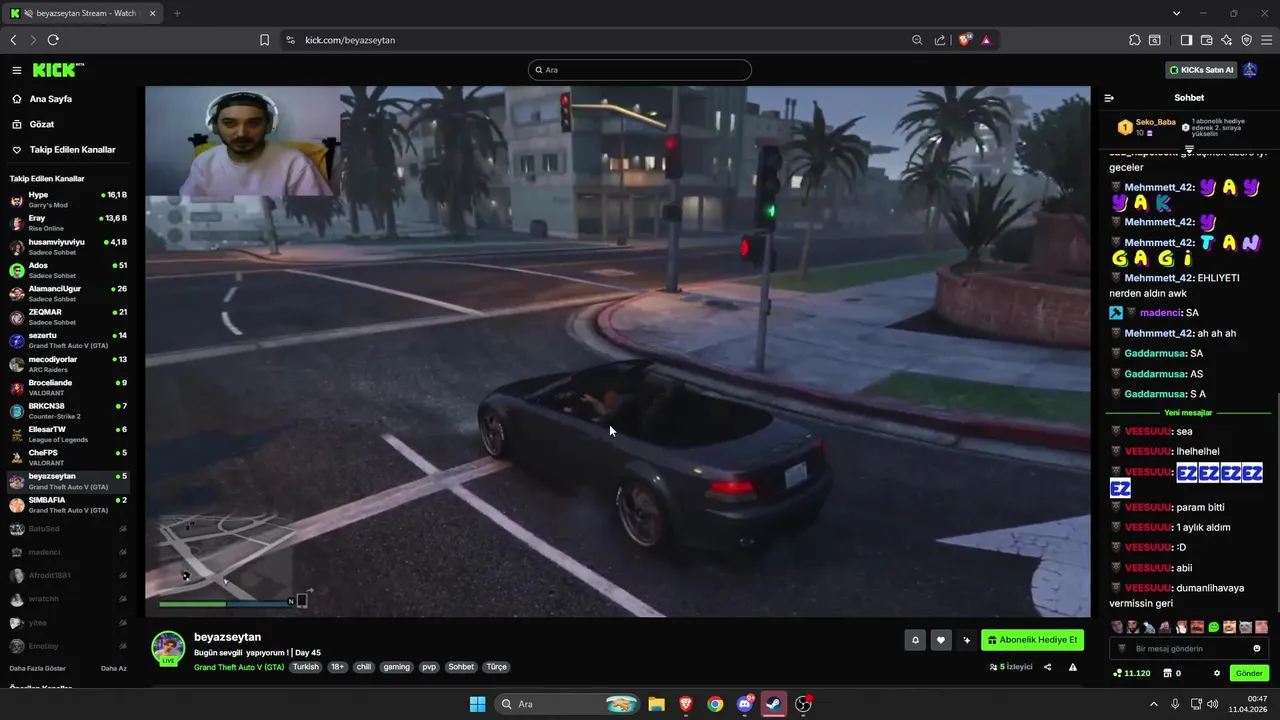Click the KICK logo

tap(58, 70)
